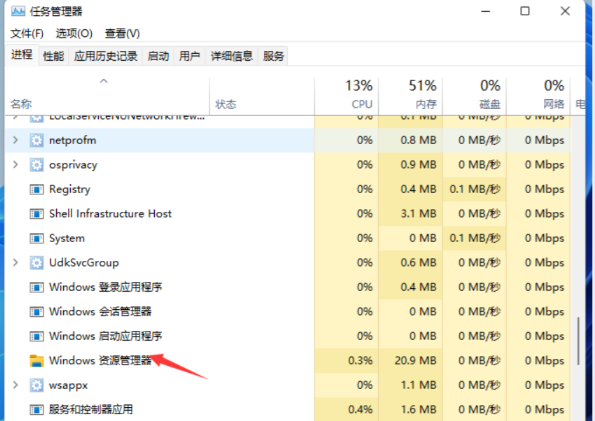This screenshot has width=595, height=421.
Task: Click the 0.3% CPU value
Action: pyautogui.click(x=360, y=360)
